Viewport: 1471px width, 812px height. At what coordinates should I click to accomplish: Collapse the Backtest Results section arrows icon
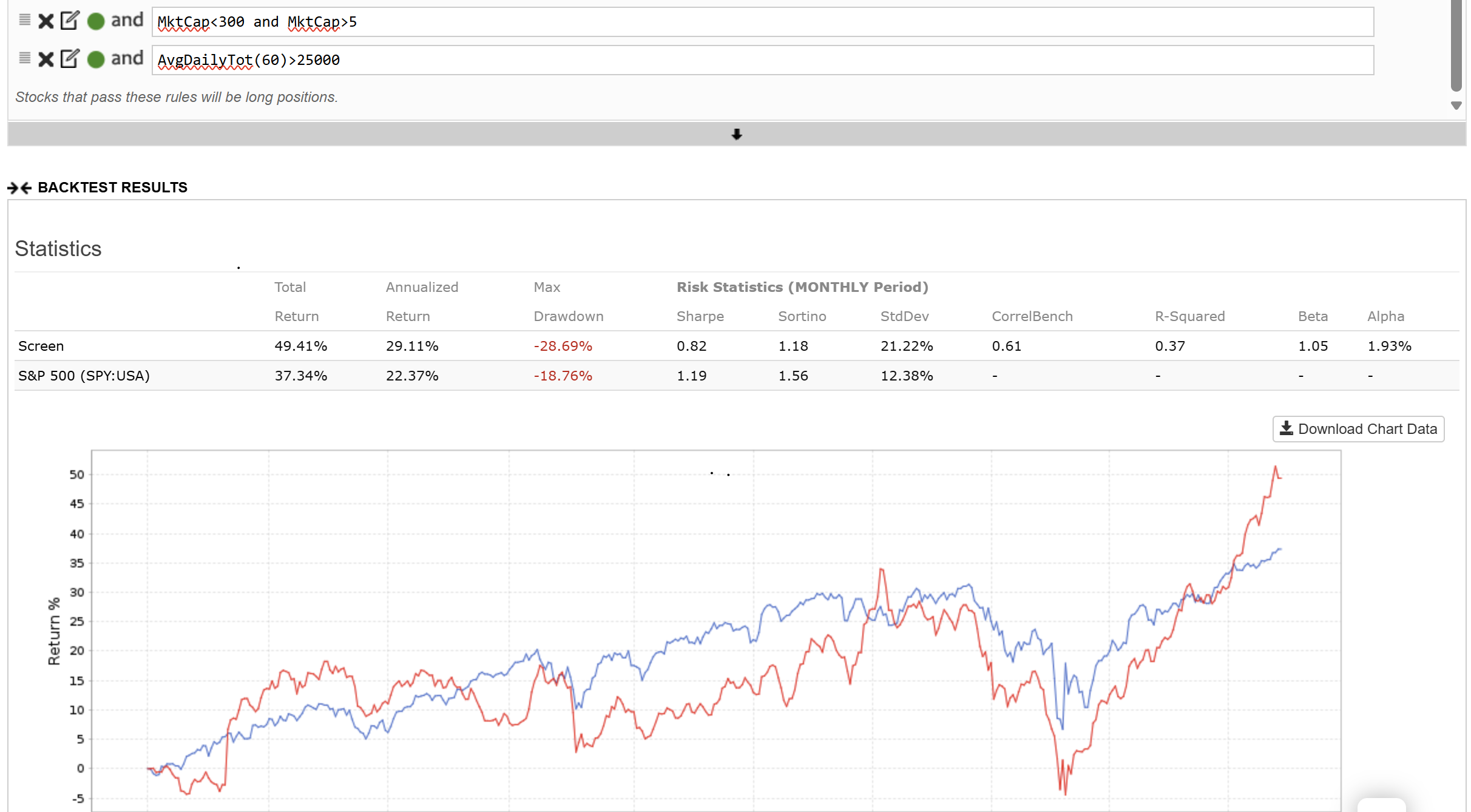click(x=19, y=188)
